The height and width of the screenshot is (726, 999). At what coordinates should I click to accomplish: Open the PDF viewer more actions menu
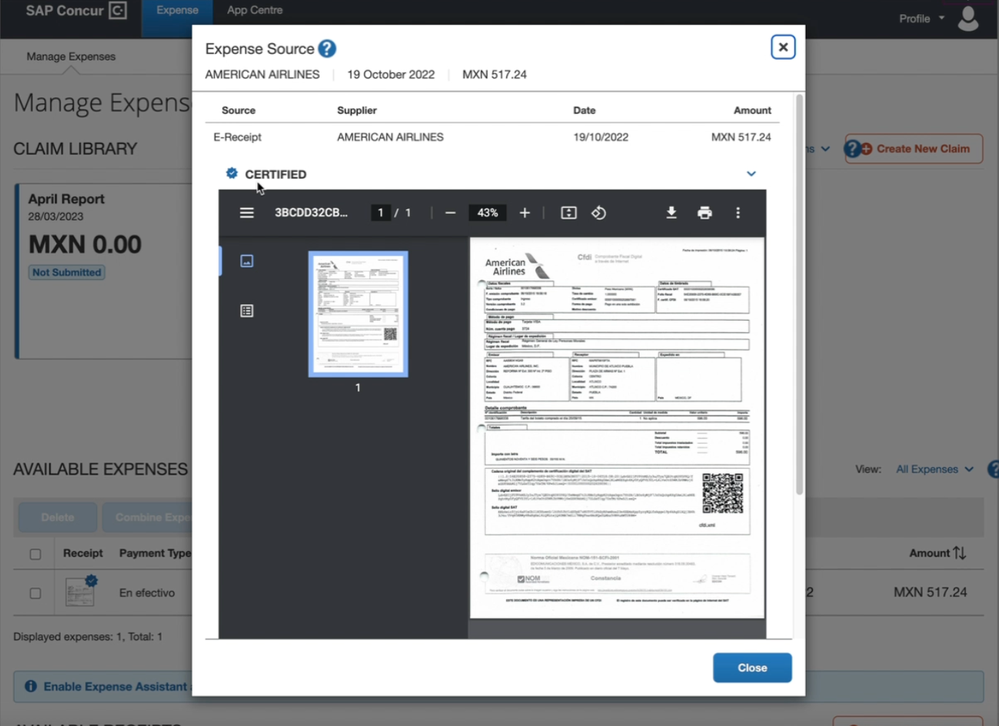pos(738,213)
